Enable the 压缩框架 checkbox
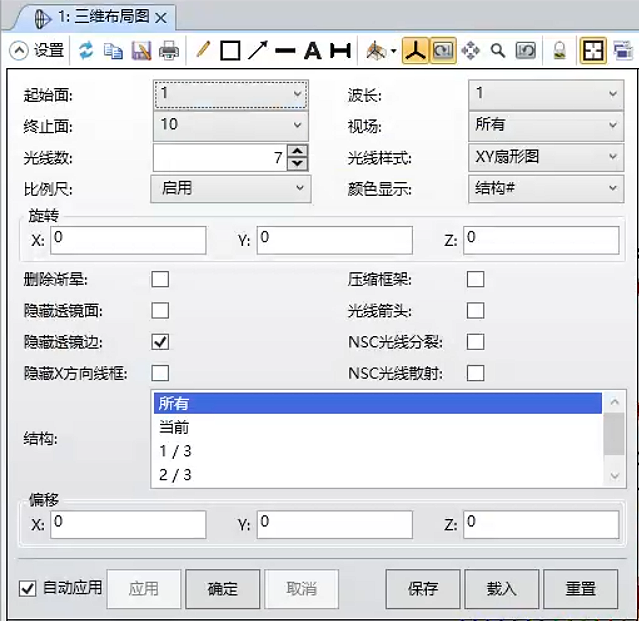 point(476,280)
